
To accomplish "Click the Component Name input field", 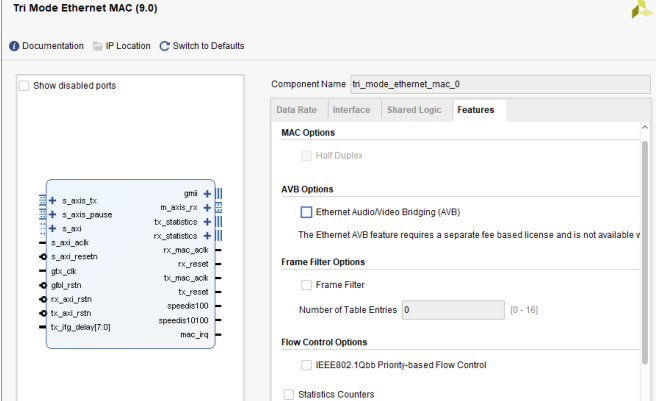I will click(500, 84).
